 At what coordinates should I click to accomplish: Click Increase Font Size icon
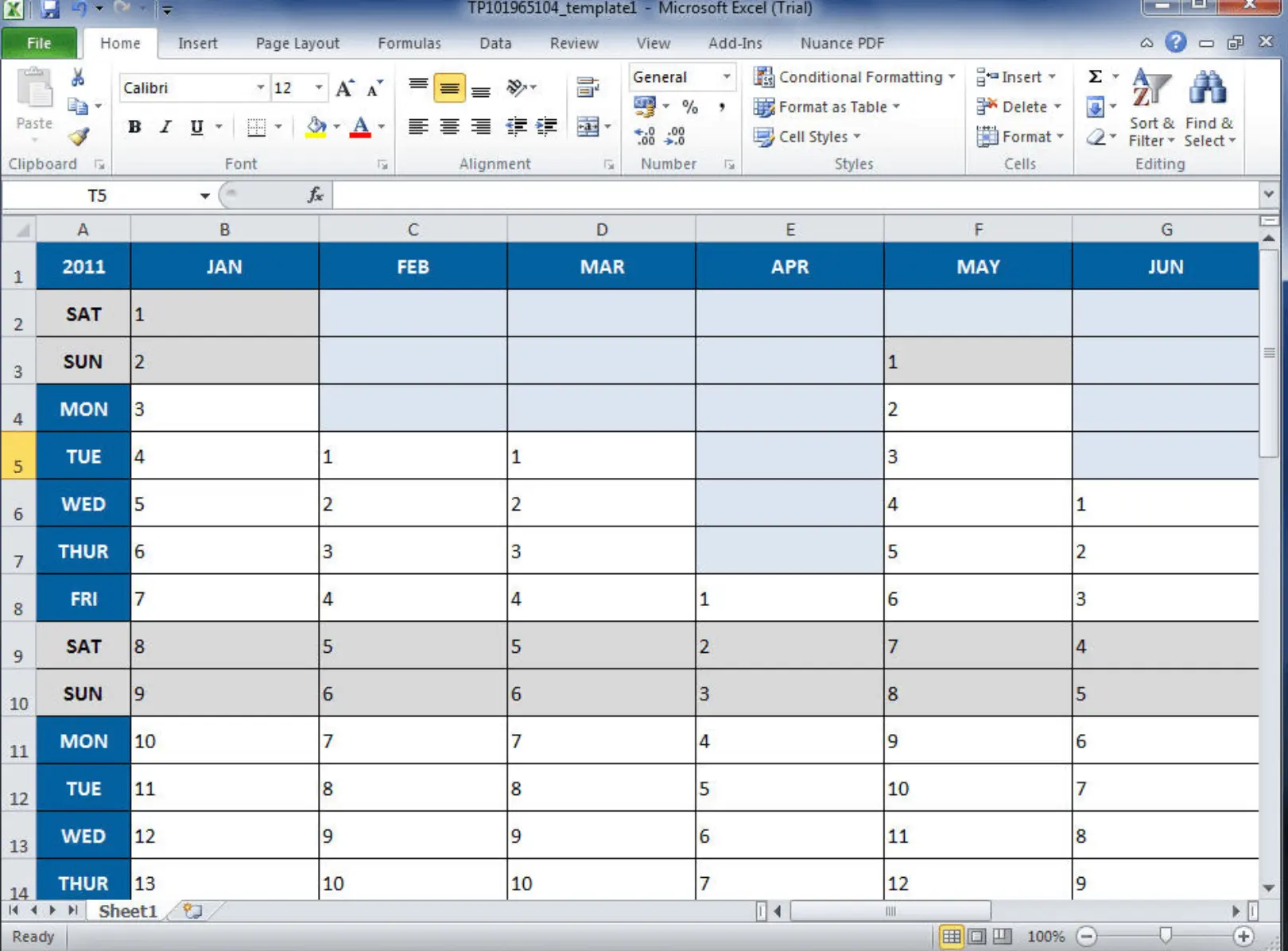[344, 87]
